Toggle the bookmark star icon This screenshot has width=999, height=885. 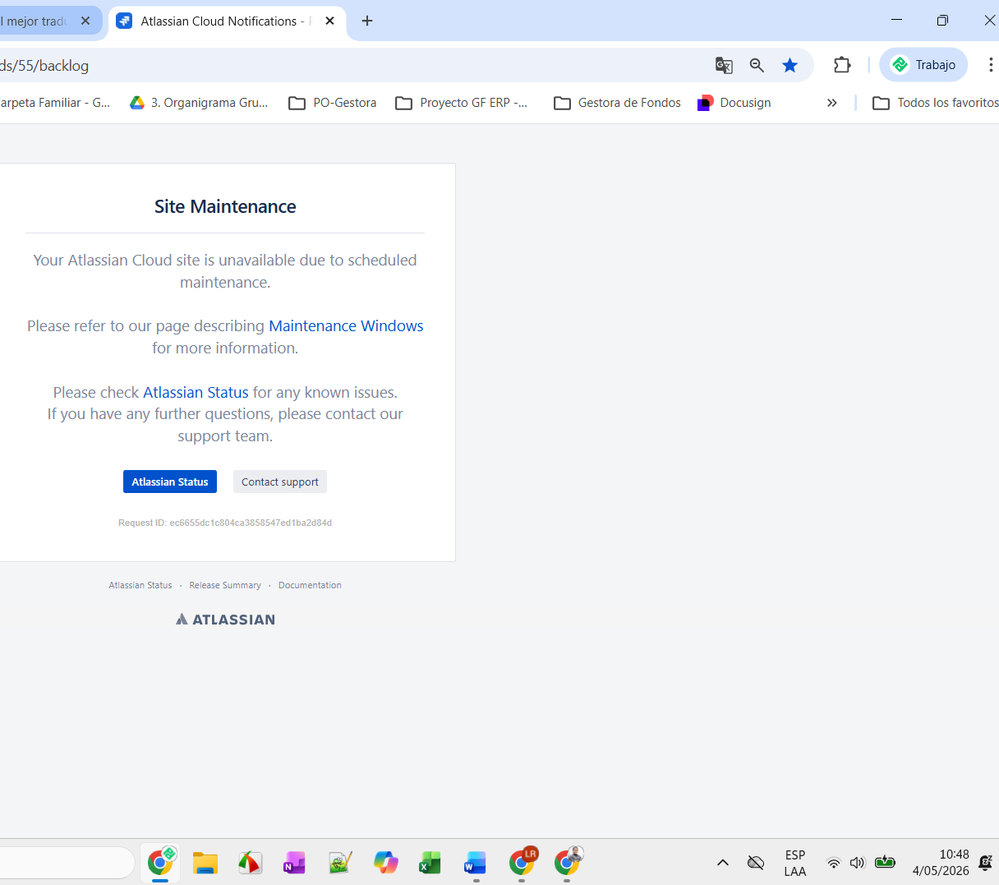point(789,65)
